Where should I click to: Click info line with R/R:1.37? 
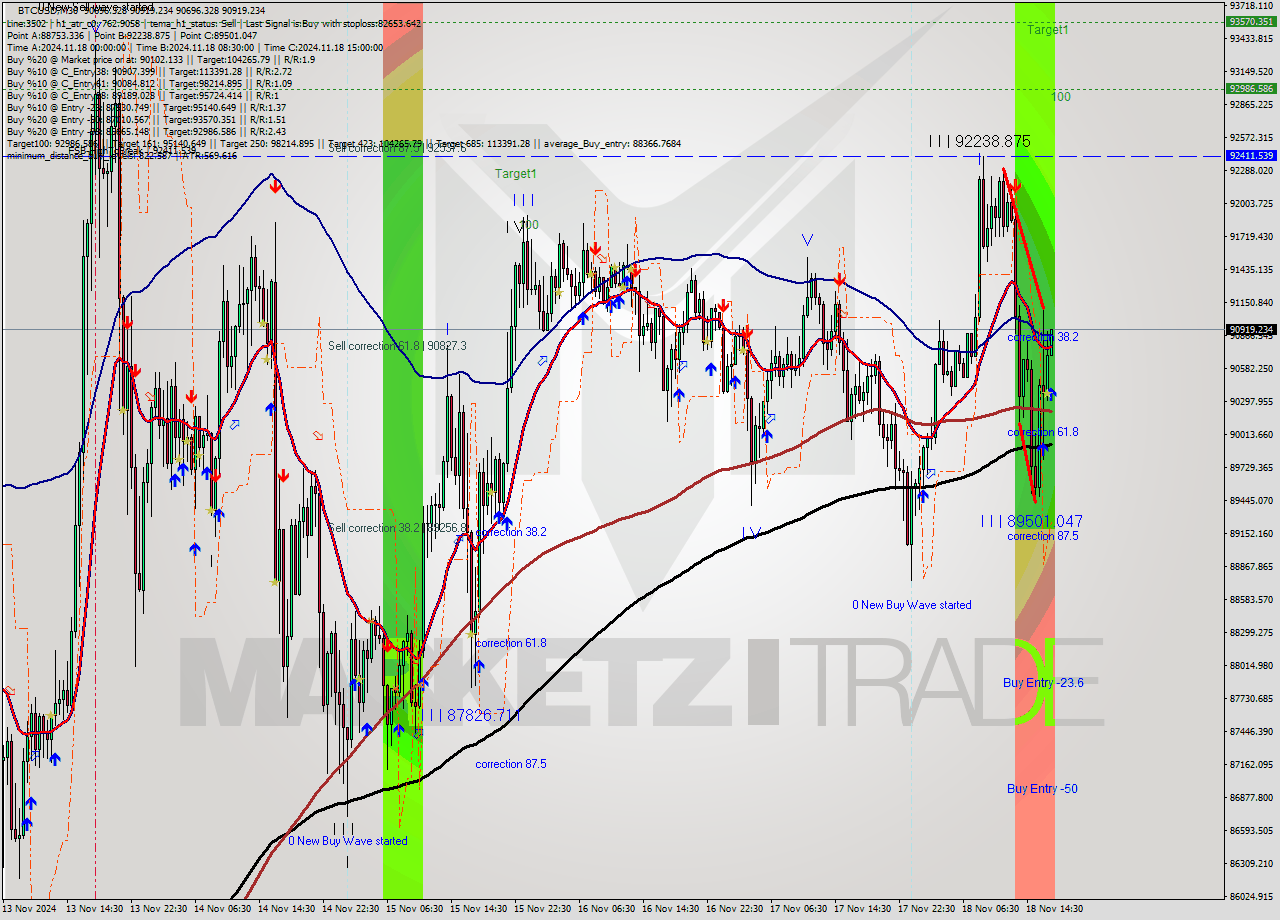(146, 107)
